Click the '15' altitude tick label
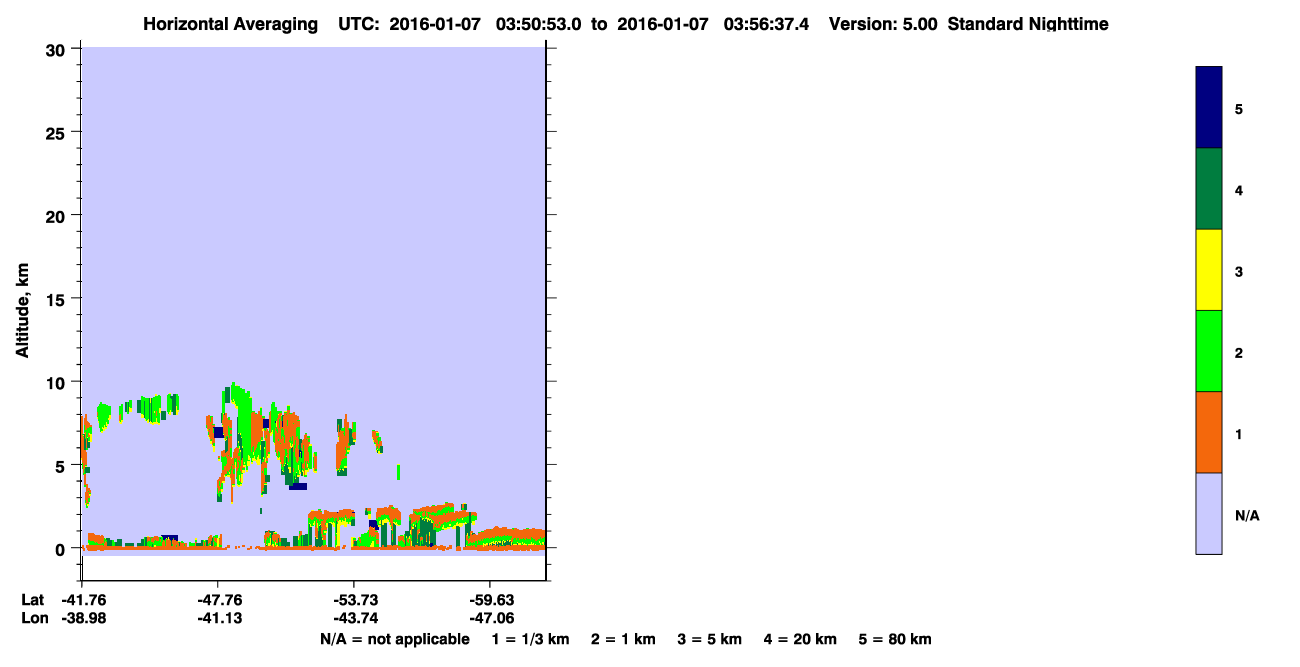The image size is (1300, 667). [58, 299]
